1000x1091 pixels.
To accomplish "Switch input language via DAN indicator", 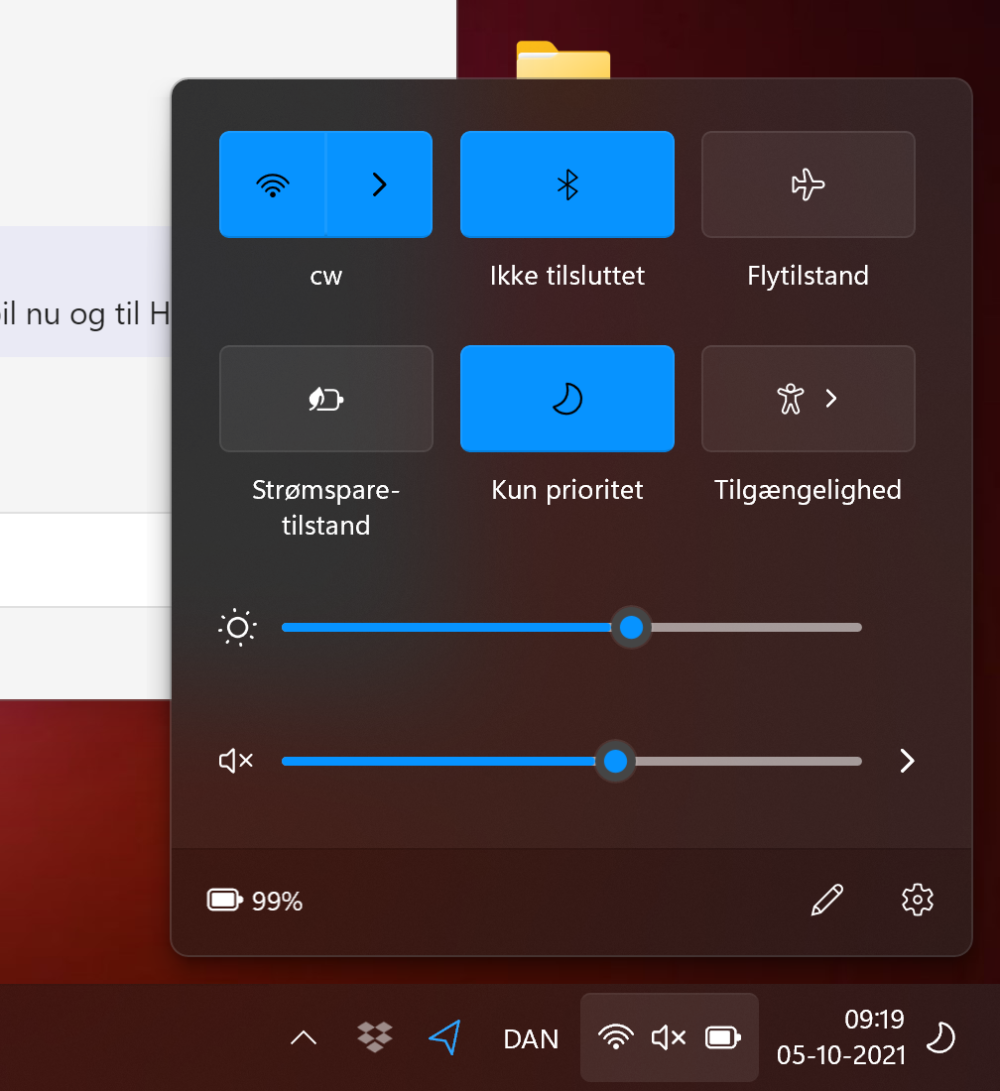I will 531,1039.
